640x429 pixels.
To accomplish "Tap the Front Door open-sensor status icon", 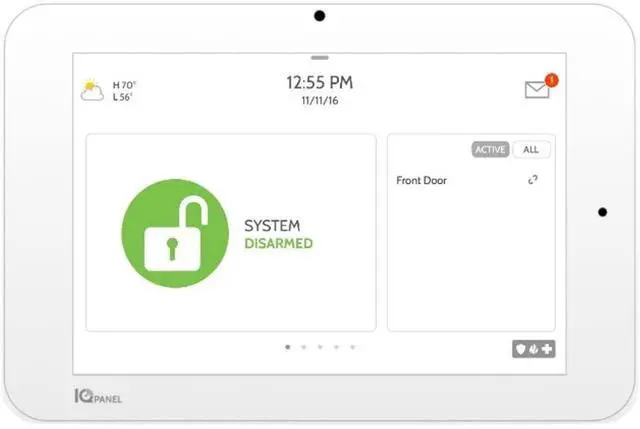I will point(533,180).
